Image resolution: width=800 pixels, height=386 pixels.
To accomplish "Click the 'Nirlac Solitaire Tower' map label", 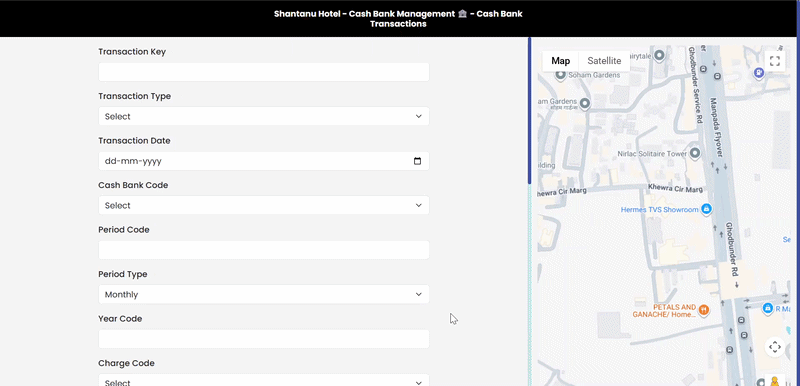I will point(652,153).
